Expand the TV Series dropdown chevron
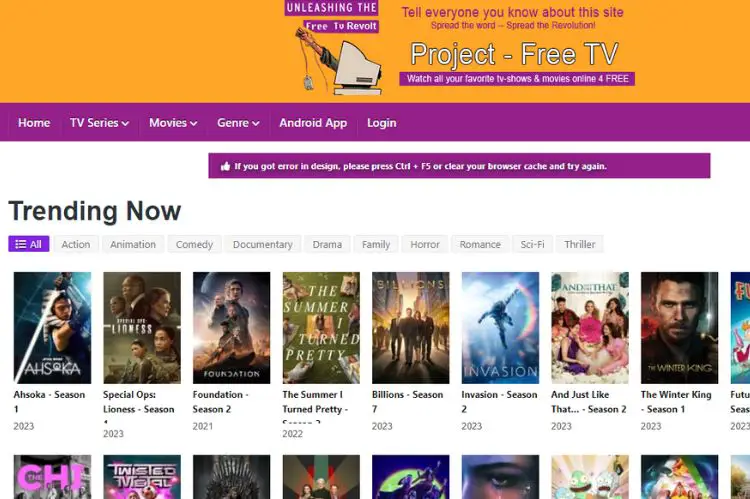The height and width of the screenshot is (499, 750). coord(125,123)
